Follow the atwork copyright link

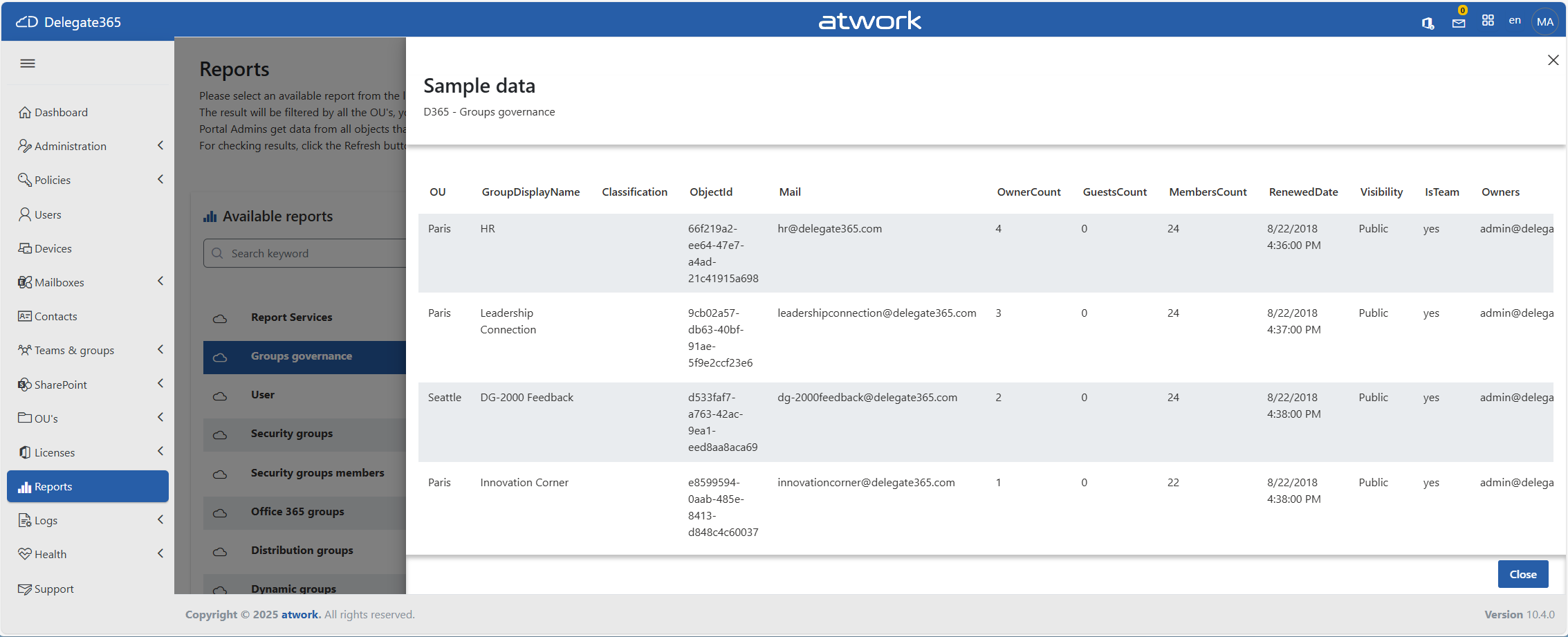click(299, 614)
